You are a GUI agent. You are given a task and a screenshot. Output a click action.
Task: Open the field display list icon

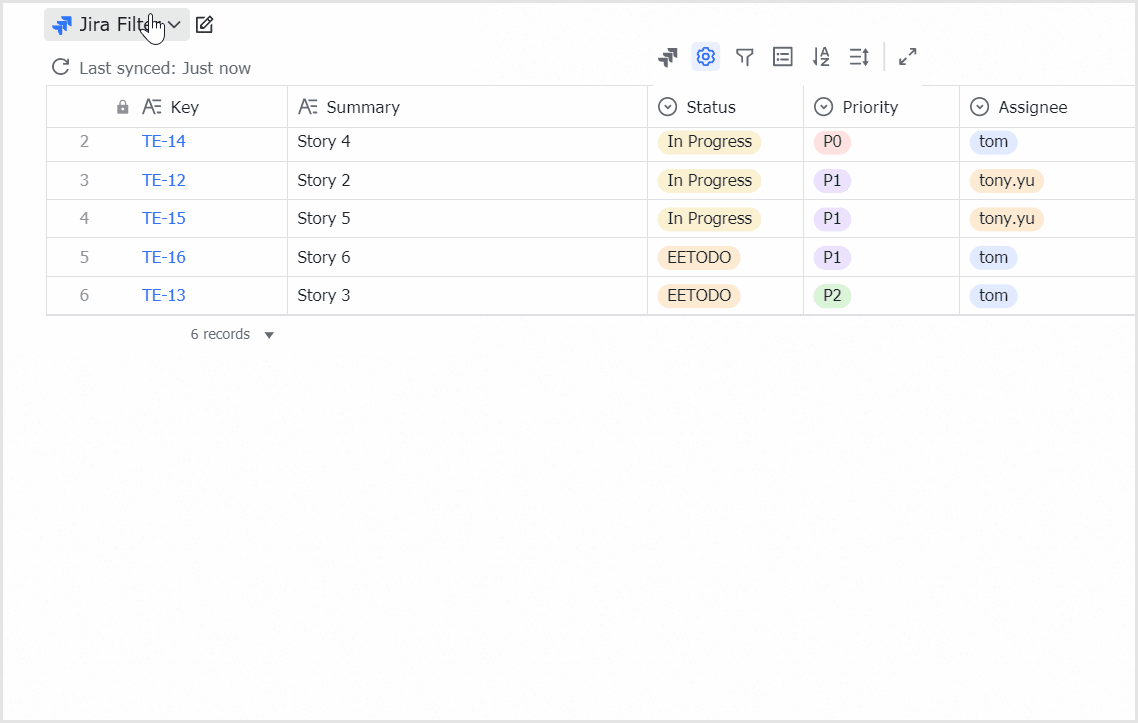782,57
